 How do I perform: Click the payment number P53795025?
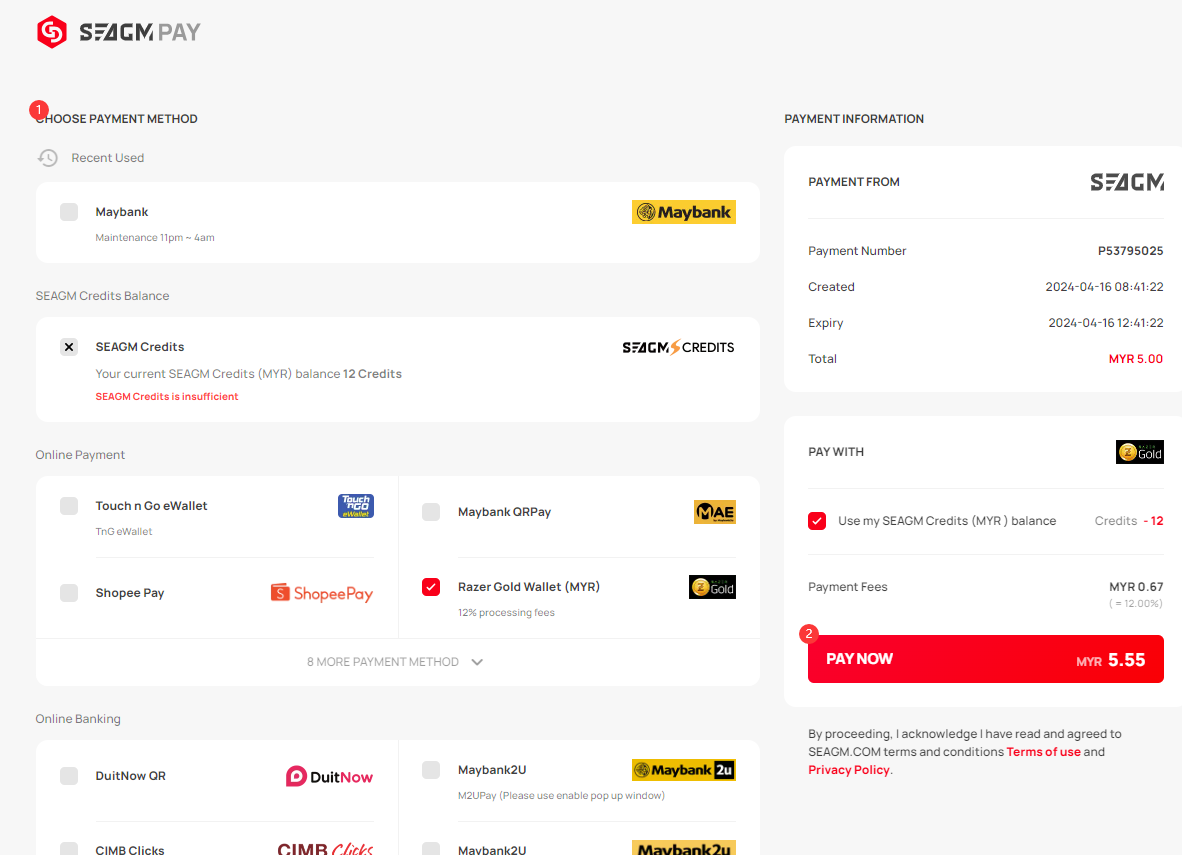[x=1130, y=251]
